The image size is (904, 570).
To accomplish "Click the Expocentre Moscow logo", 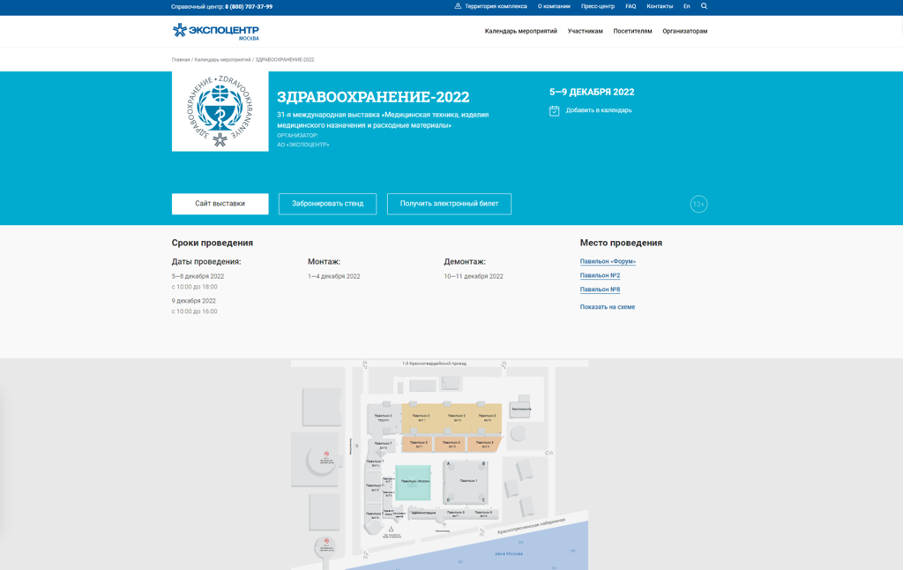I will (x=216, y=31).
